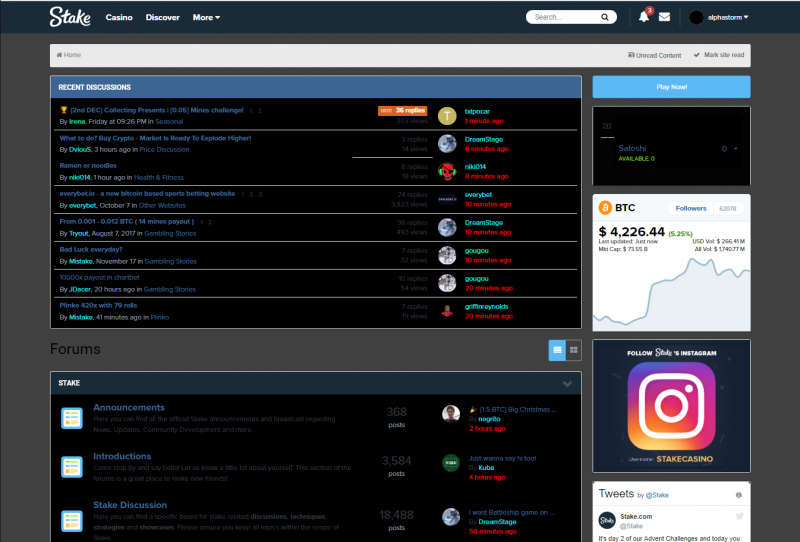Click the alphastorm profile avatar
The height and width of the screenshot is (542, 800).
pyautogui.click(x=696, y=17)
